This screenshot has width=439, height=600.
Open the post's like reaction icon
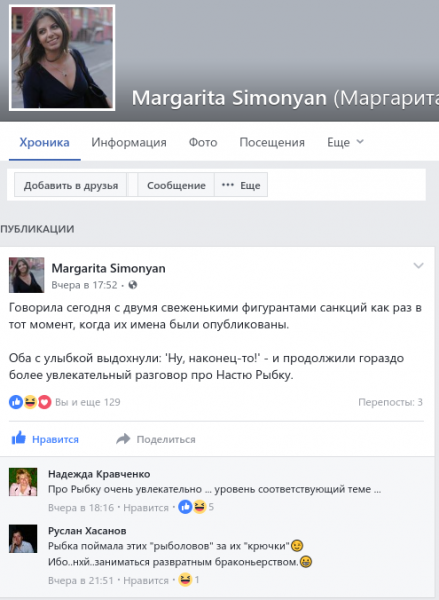[16, 402]
